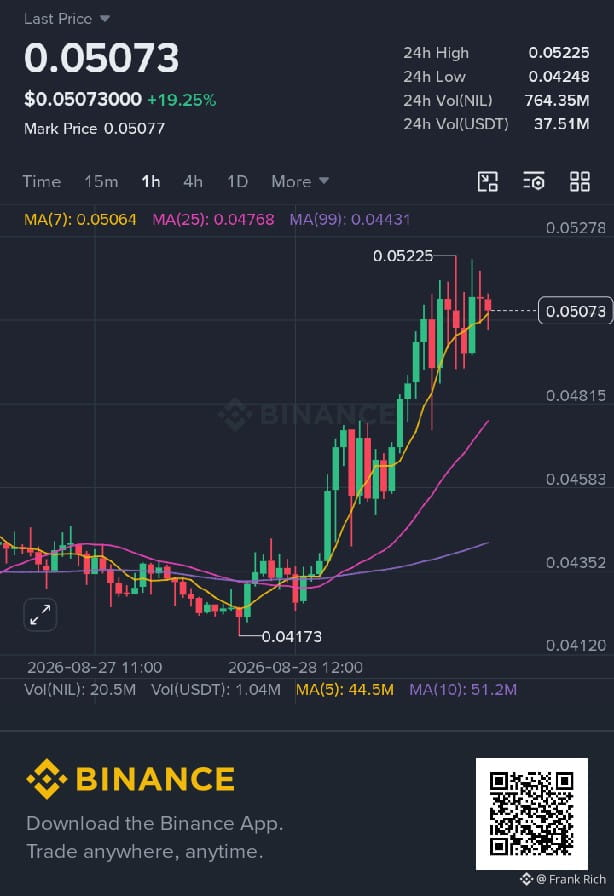Click the 24h Low value 0.04248
Image resolution: width=614 pixels, height=896 pixels.
coord(559,77)
